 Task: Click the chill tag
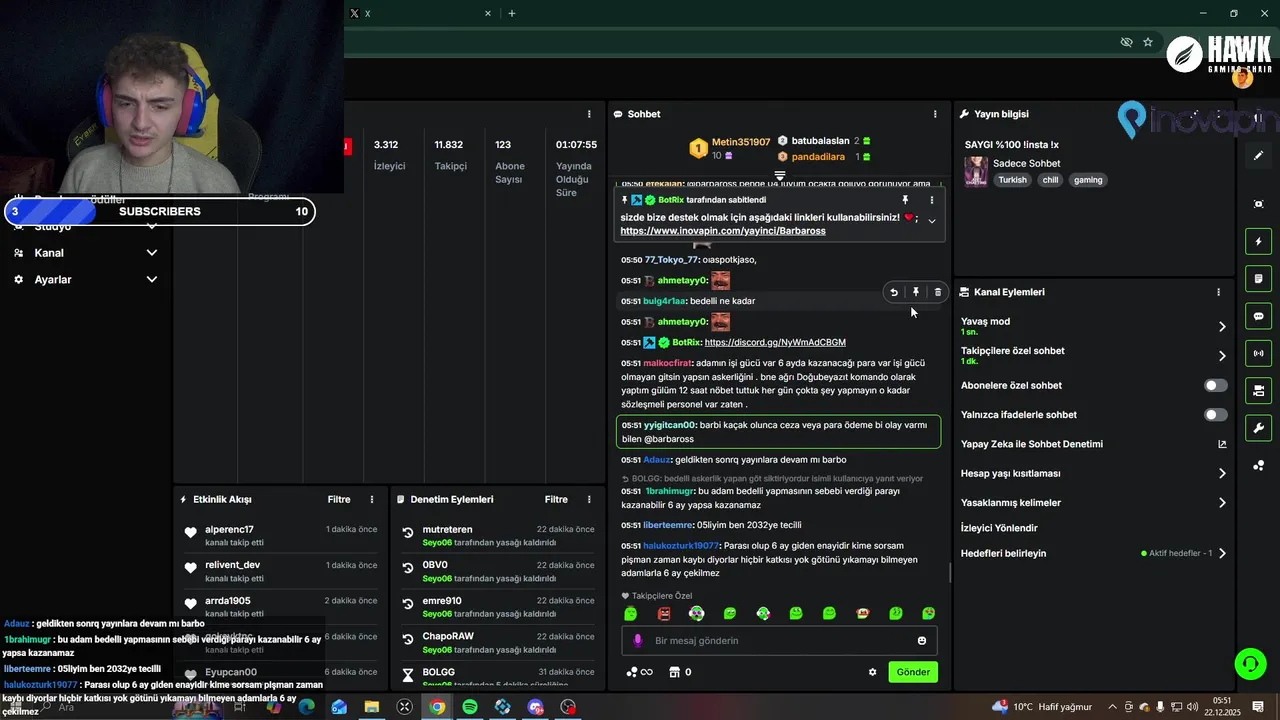(x=1050, y=180)
